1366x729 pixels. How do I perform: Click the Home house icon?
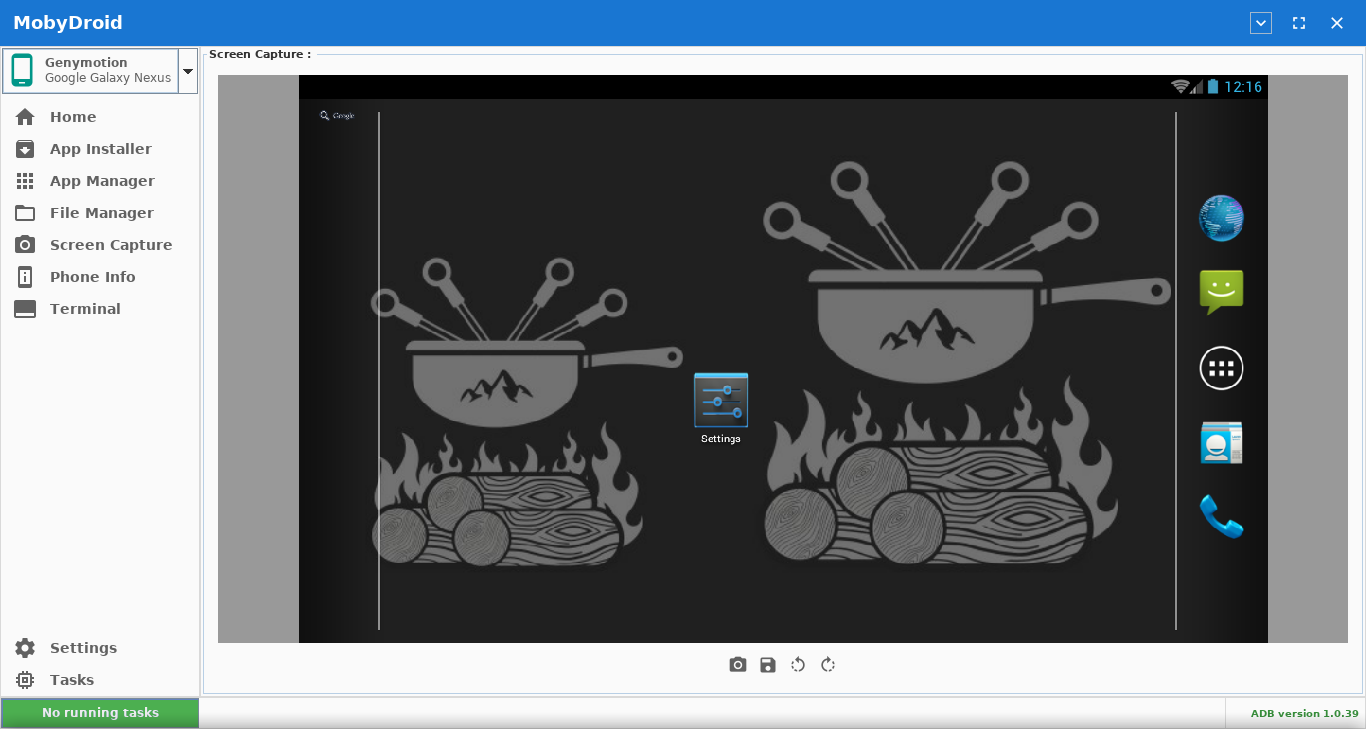point(25,117)
